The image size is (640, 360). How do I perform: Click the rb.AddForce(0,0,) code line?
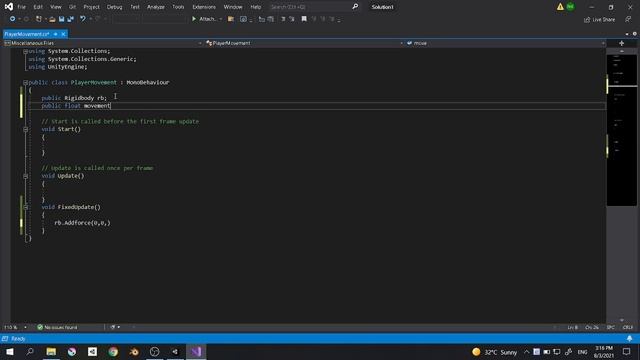[82, 223]
